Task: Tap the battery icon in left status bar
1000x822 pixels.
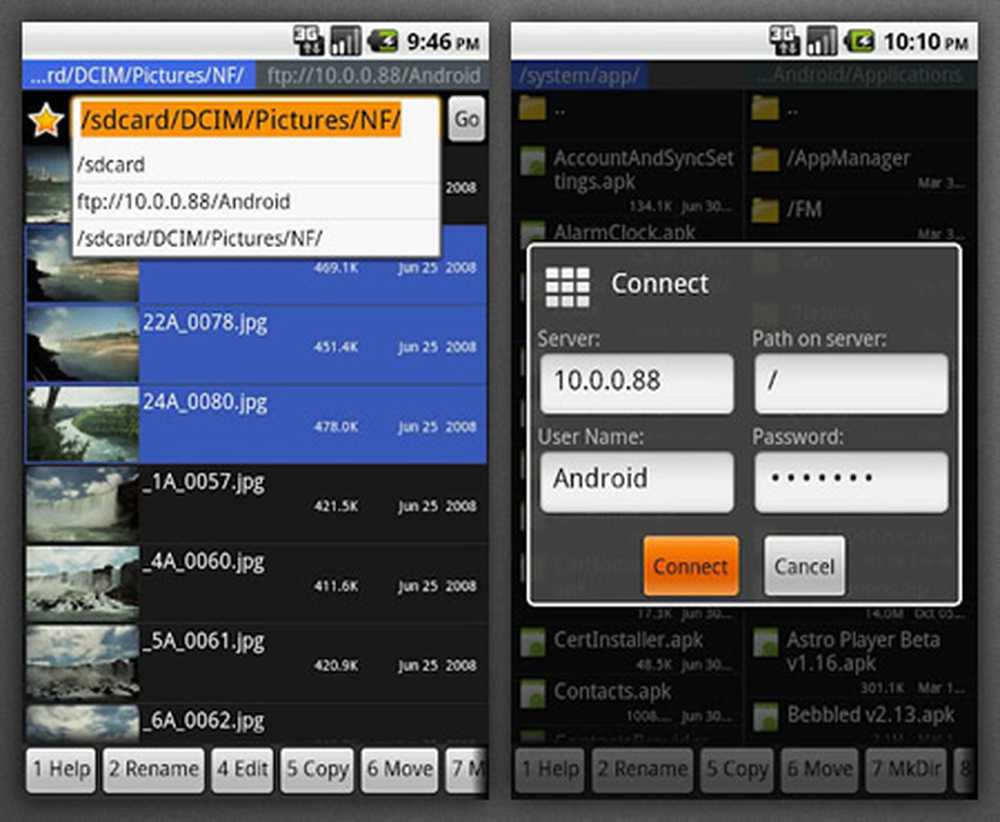Action: [383, 41]
